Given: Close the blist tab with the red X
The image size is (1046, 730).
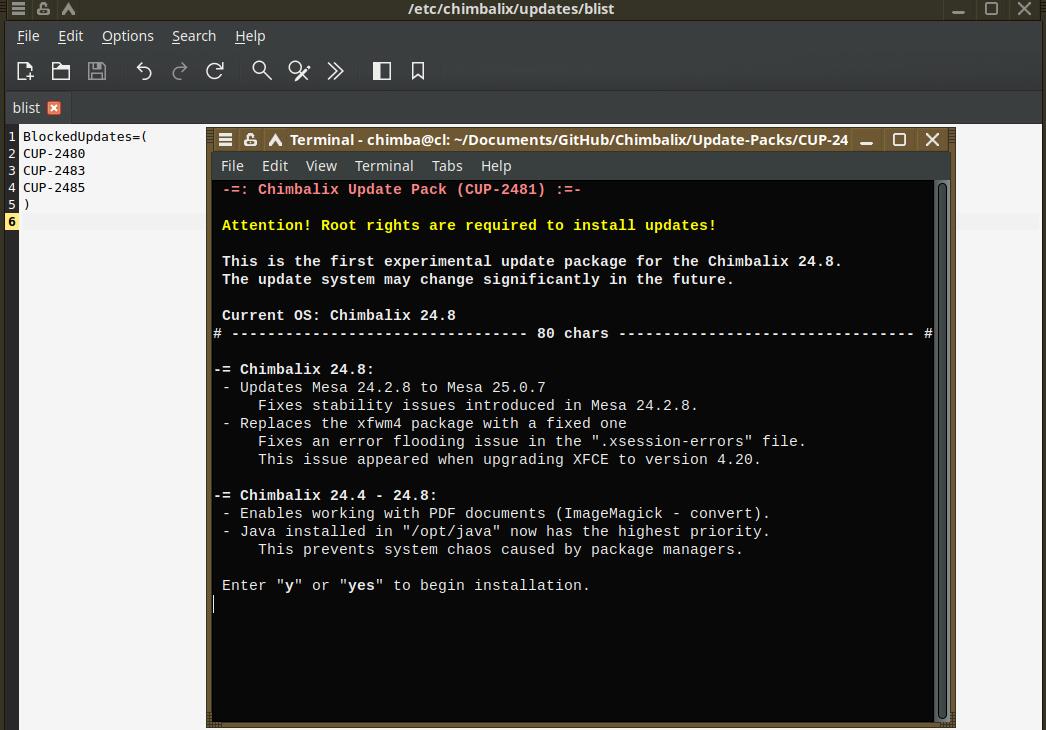Looking at the screenshot, I should (54, 108).
